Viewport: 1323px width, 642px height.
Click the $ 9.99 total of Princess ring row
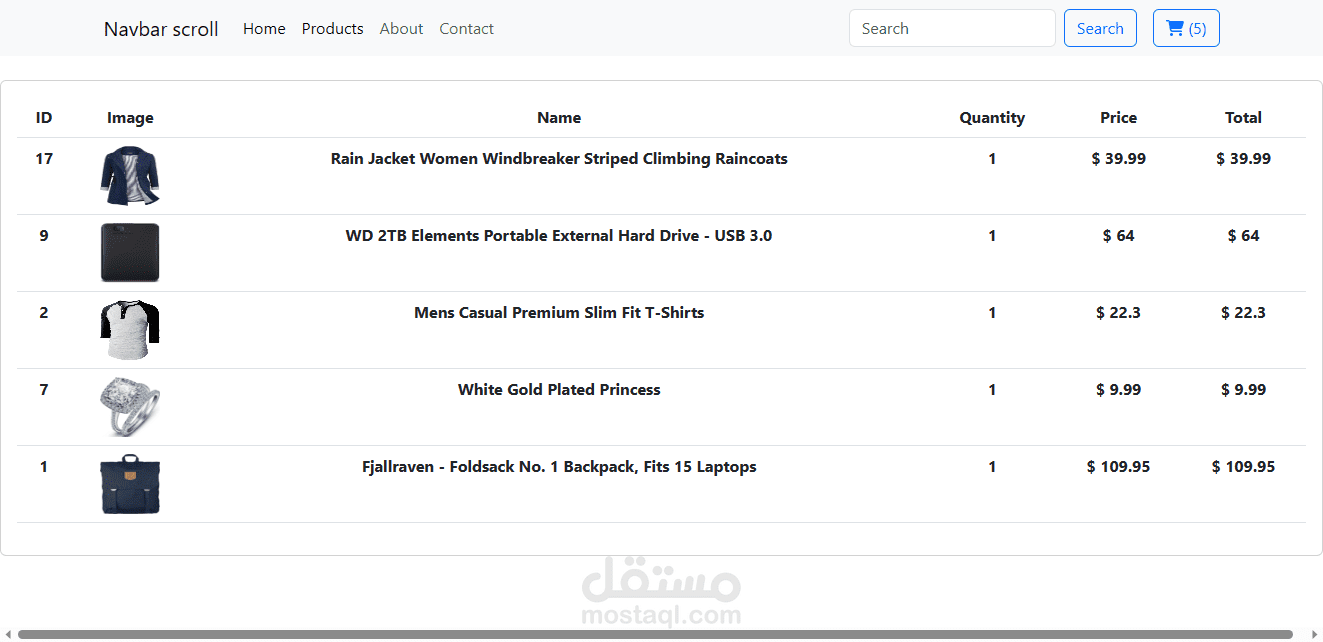[1243, 390]
